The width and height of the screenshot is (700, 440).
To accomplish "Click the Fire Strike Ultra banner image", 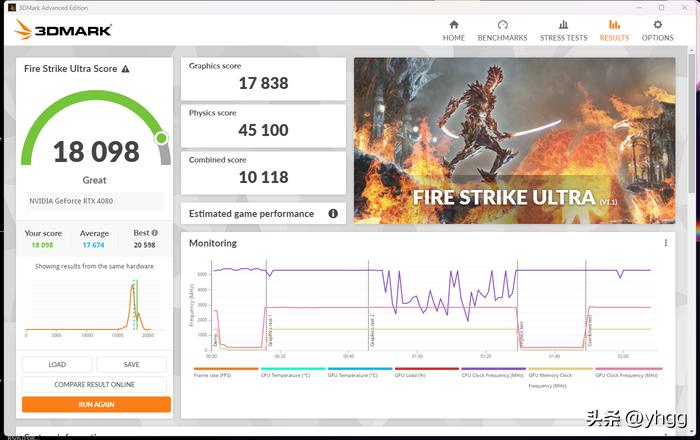I will click(514, 141).
